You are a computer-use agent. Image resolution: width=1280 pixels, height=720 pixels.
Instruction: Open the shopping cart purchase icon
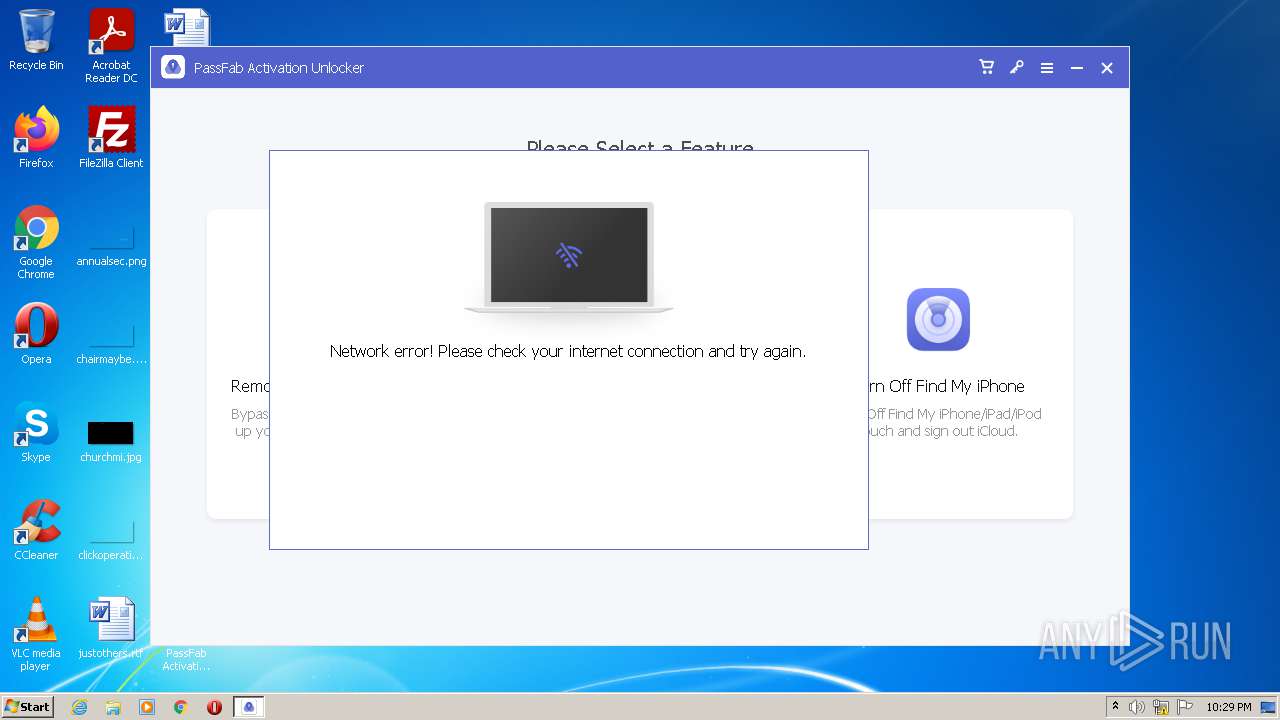coord(986,68)
